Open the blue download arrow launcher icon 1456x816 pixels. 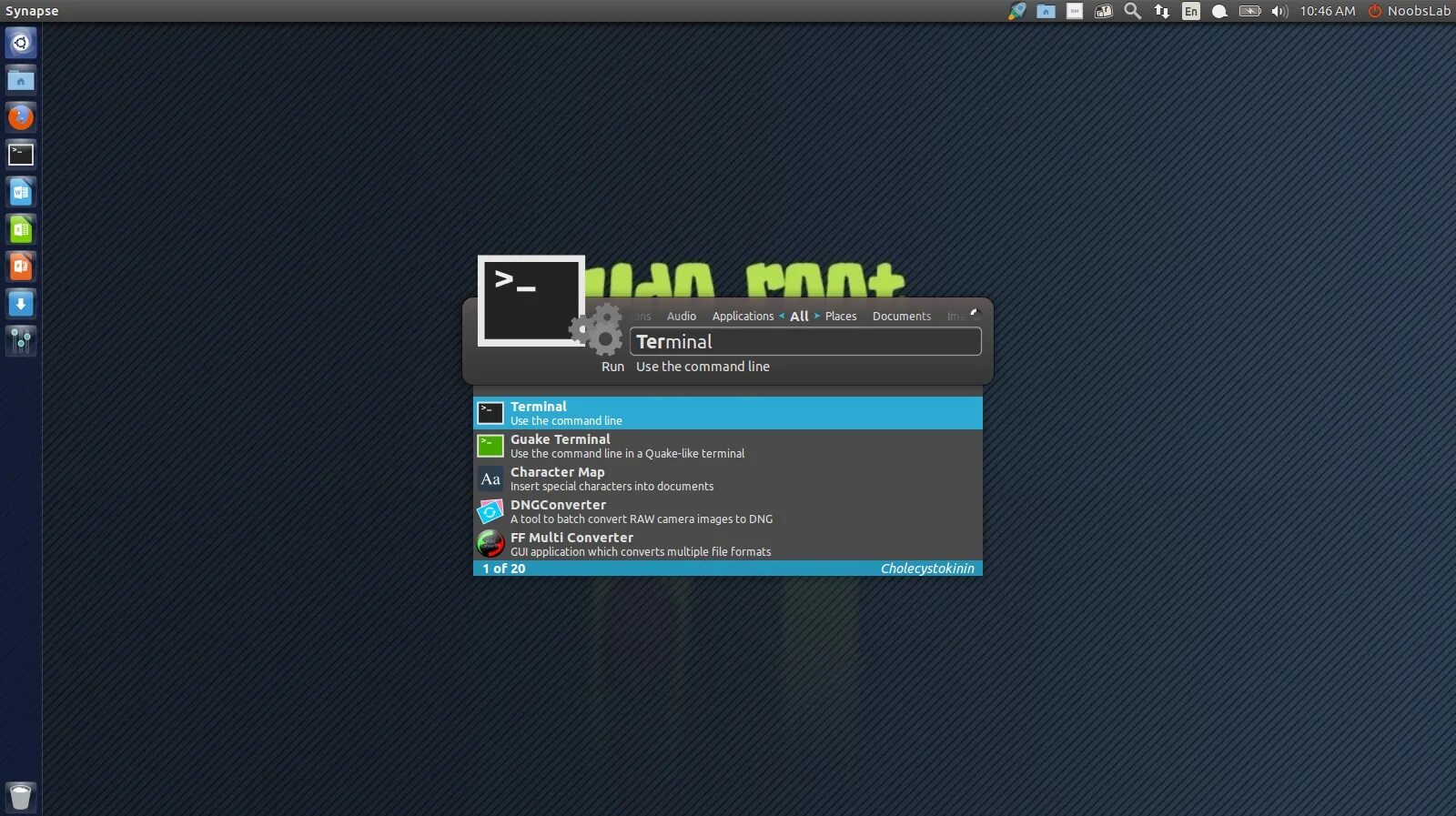click(21, 304)
